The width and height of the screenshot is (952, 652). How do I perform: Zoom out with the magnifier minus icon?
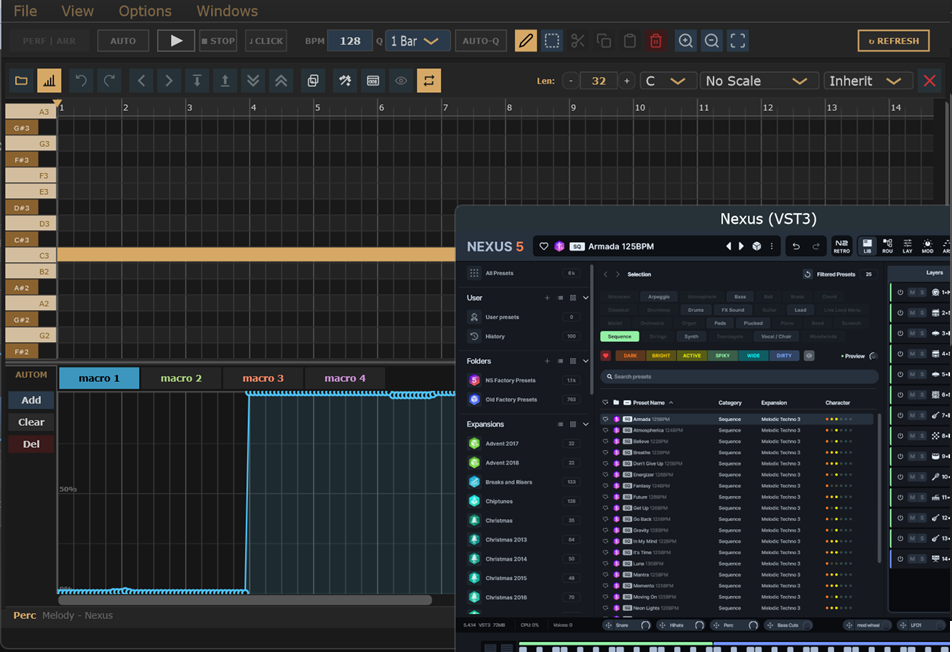click(712, 41)
